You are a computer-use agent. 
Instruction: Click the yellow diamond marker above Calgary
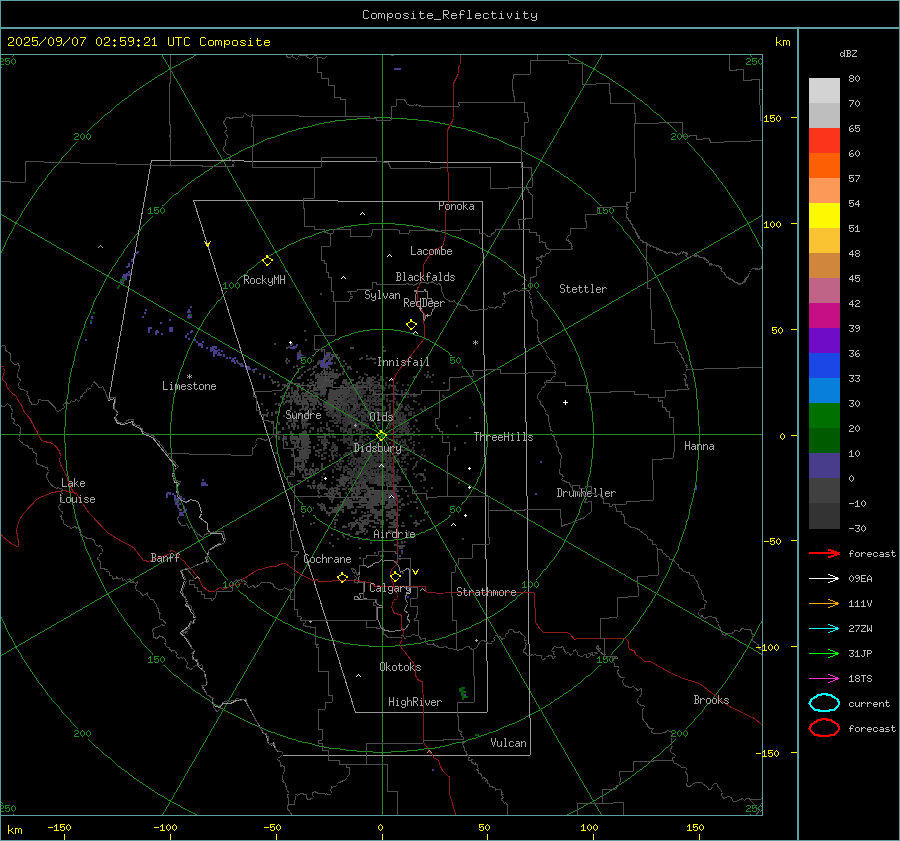tap(395, 576)
